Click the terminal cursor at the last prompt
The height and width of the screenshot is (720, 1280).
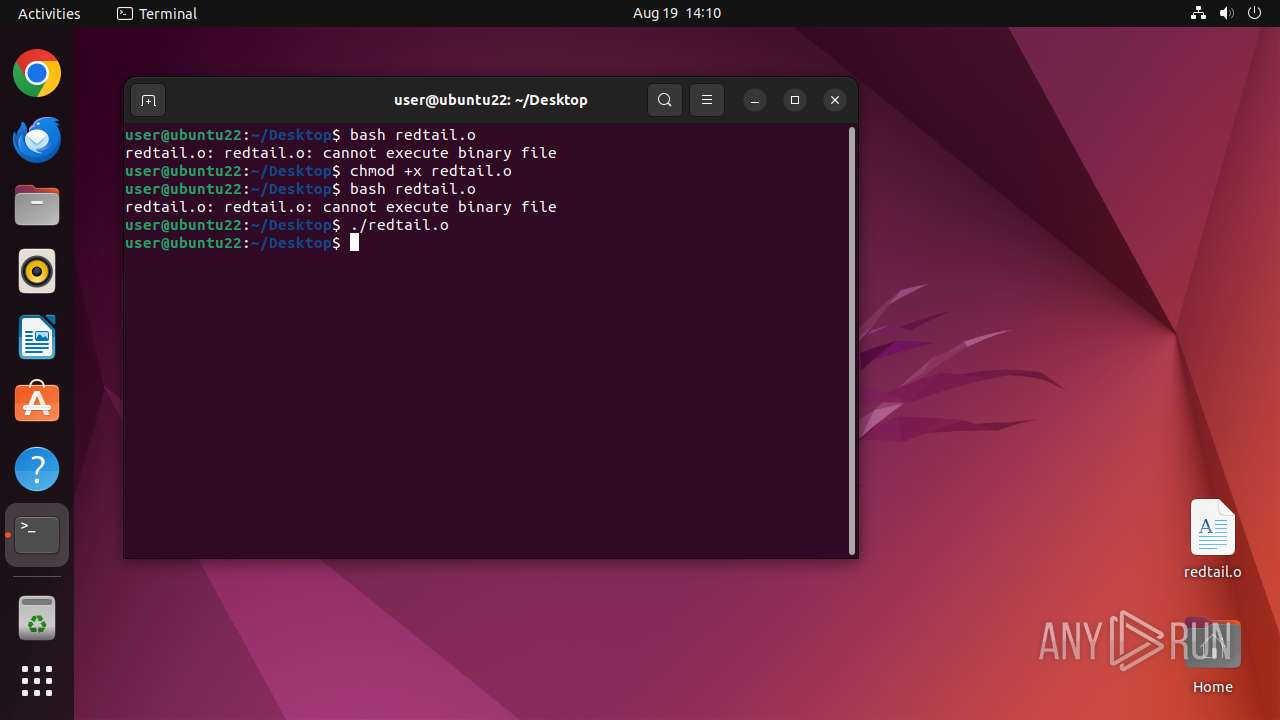(x=354, y=243)
